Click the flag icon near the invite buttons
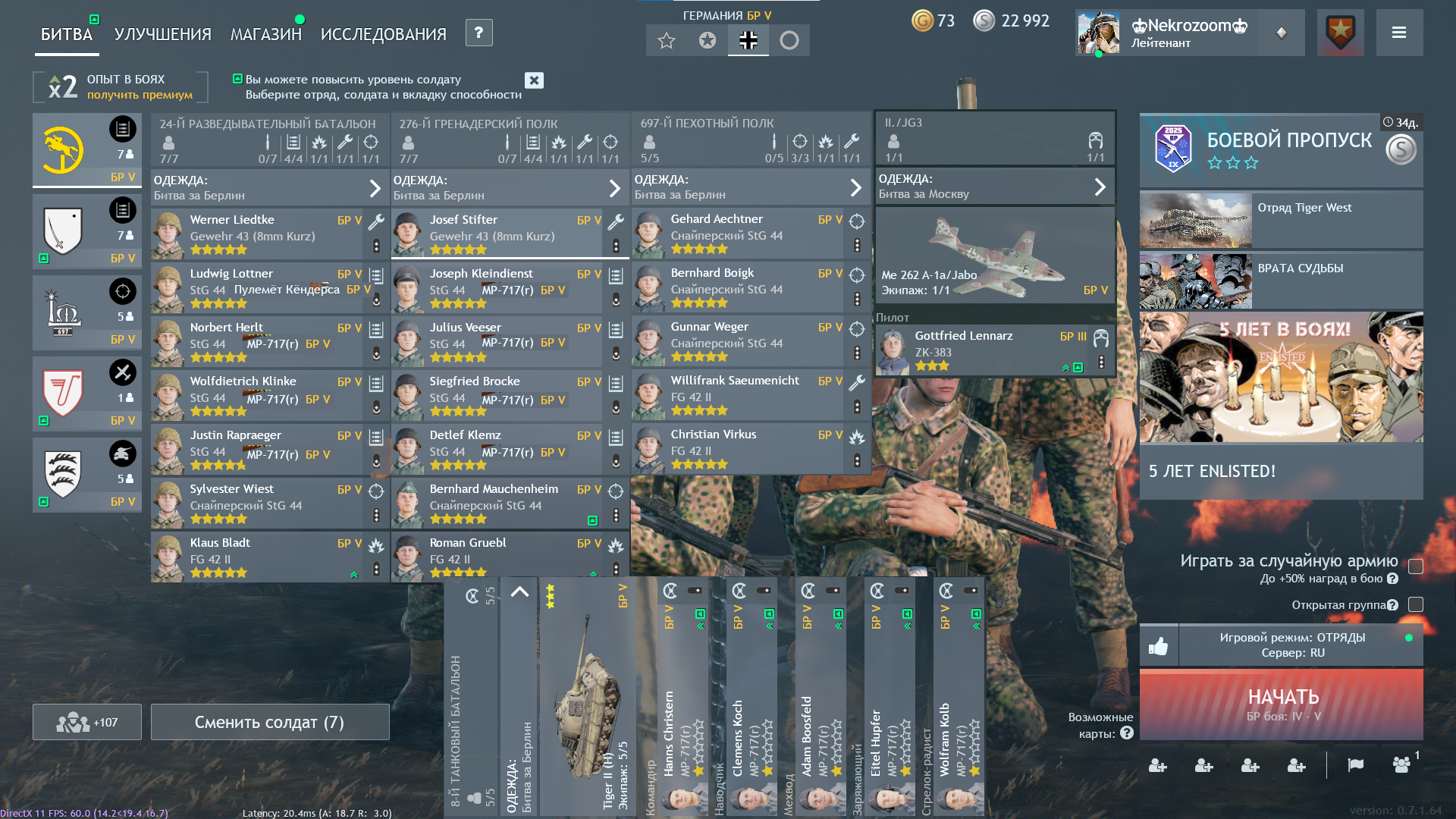Screen dimensions: 1456x819 point(1355,765)
